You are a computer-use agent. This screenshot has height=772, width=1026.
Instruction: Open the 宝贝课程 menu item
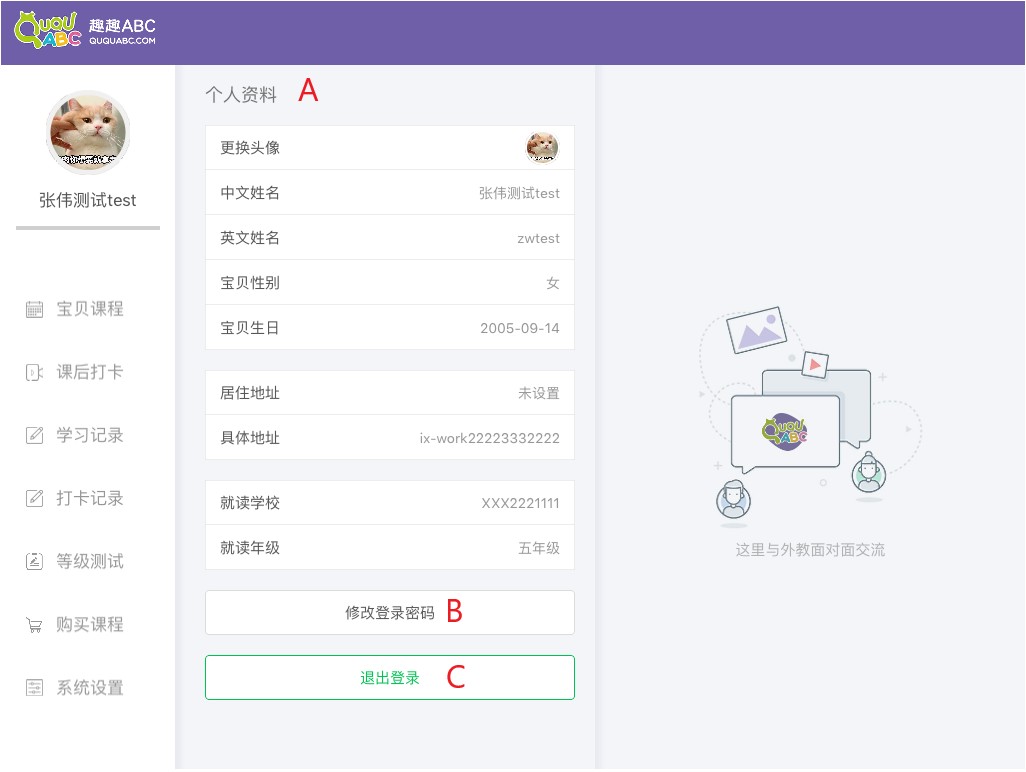tap(89, 310)
